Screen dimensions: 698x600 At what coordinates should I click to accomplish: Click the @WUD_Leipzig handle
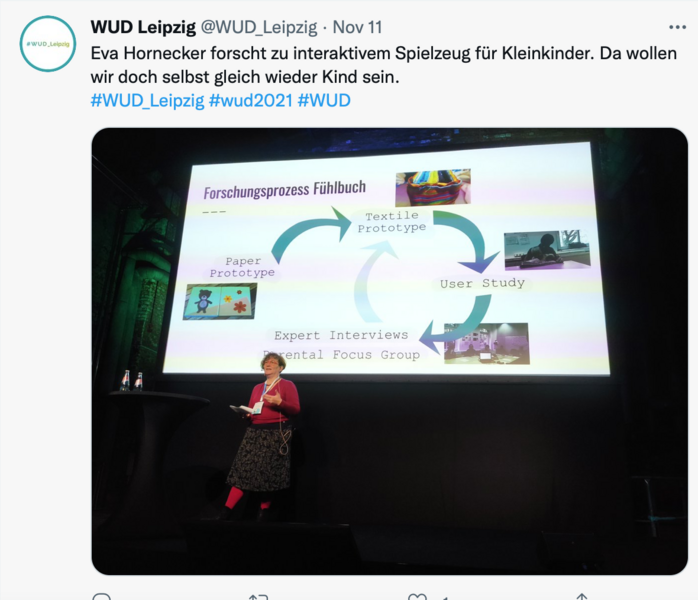click(259, 28)
